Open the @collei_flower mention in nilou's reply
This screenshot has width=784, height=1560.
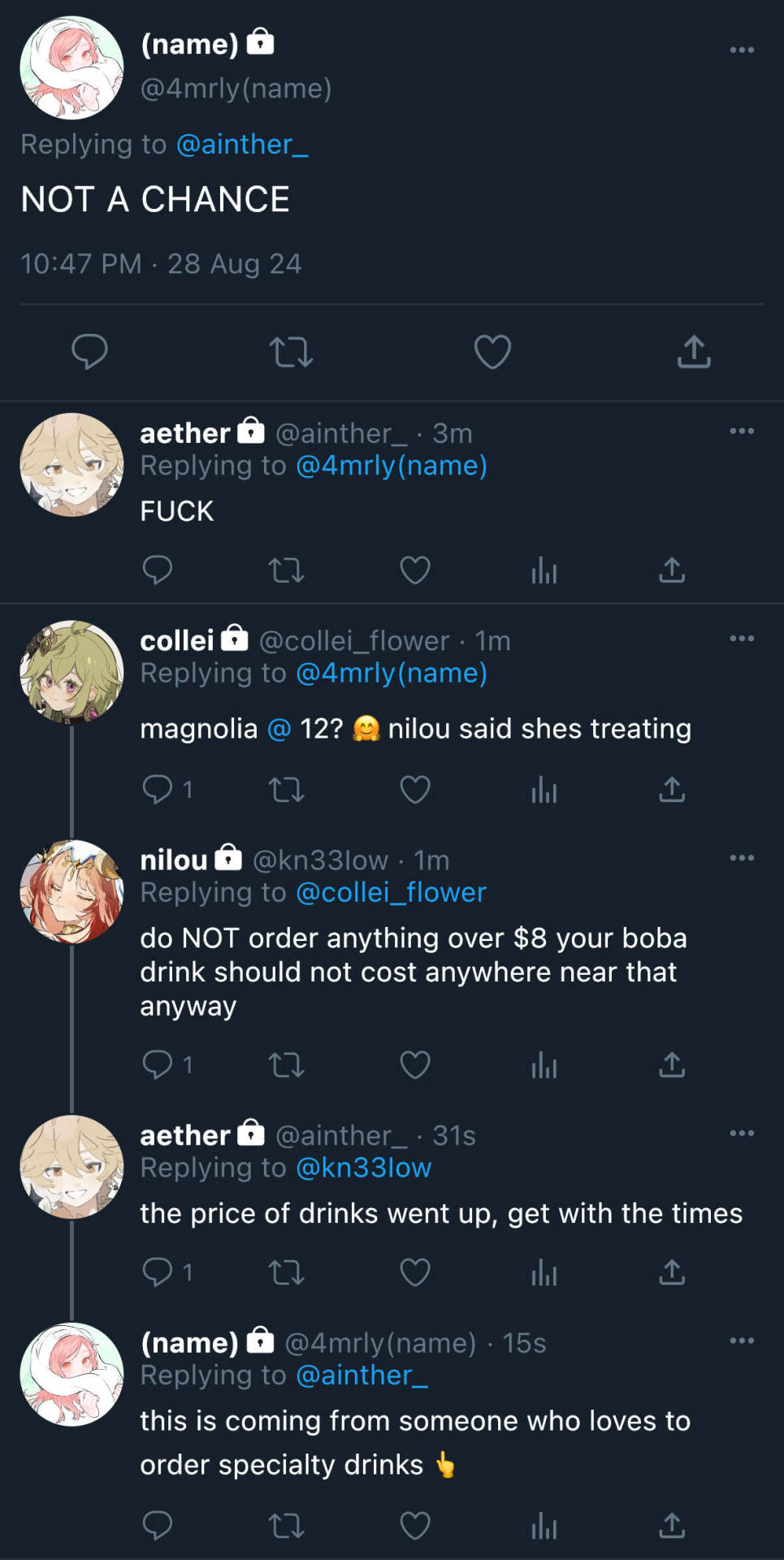pyautogui.click(x=391, y=892)
